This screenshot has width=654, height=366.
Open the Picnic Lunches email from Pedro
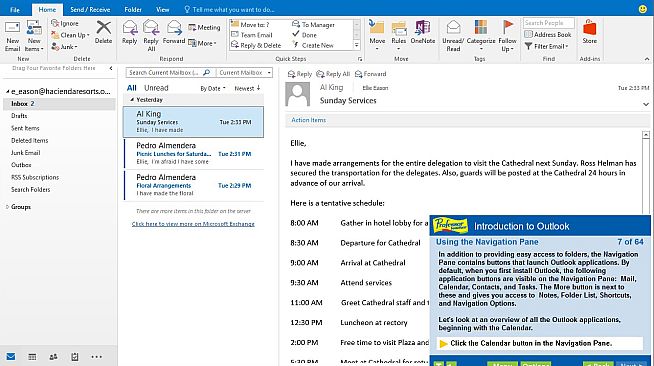(194, 153)
